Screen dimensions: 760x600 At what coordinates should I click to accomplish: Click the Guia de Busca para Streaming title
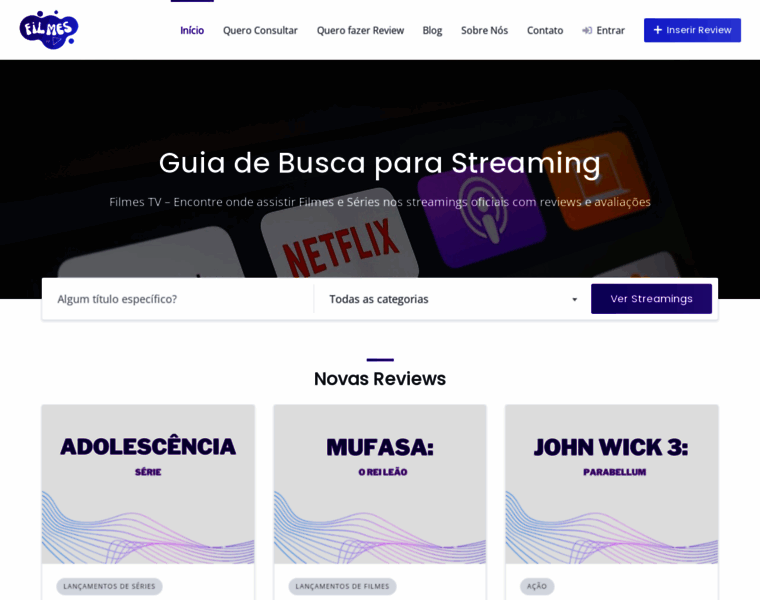tap(380, 163)
